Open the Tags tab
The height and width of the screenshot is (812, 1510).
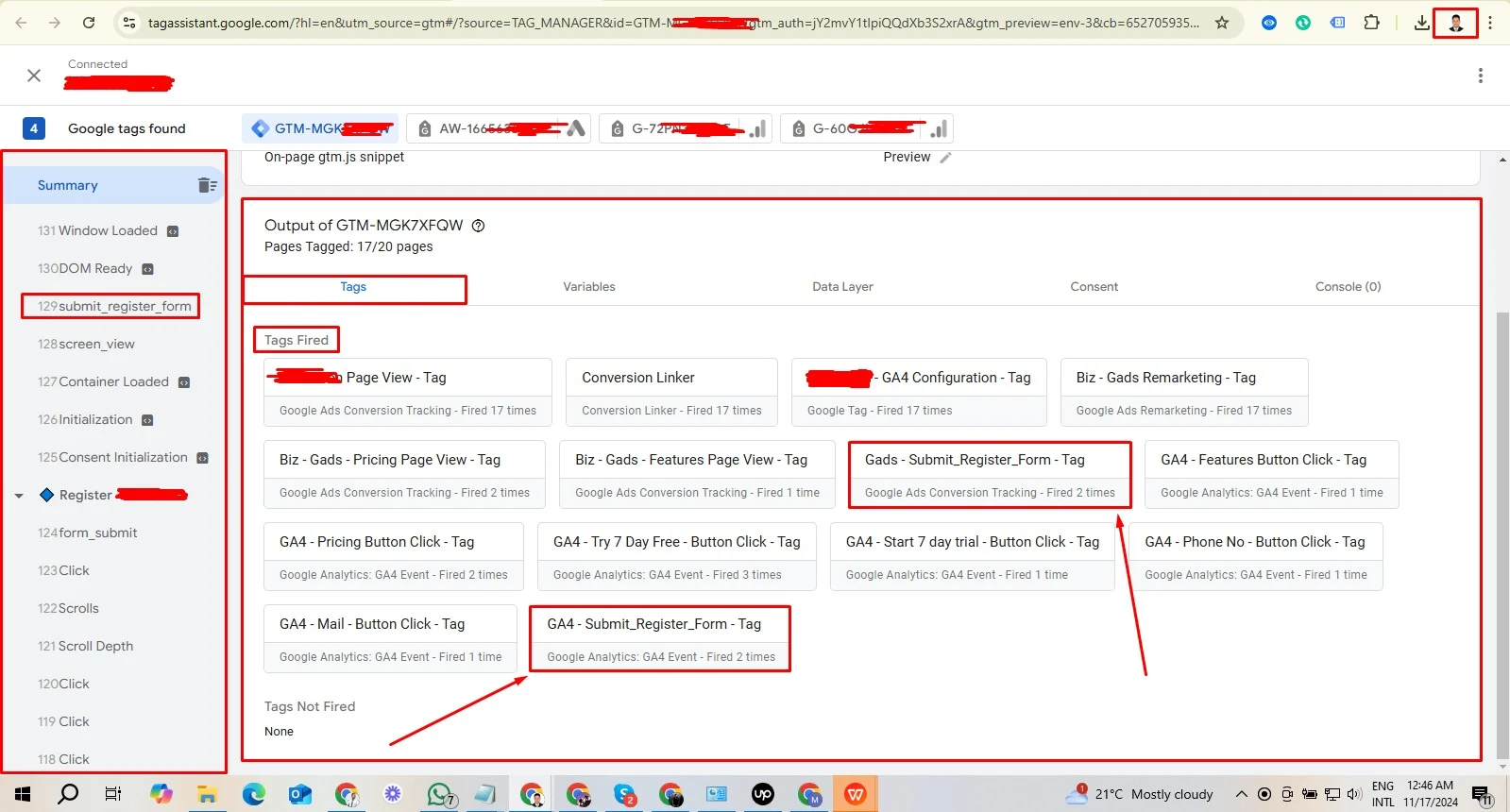(353, 287)
